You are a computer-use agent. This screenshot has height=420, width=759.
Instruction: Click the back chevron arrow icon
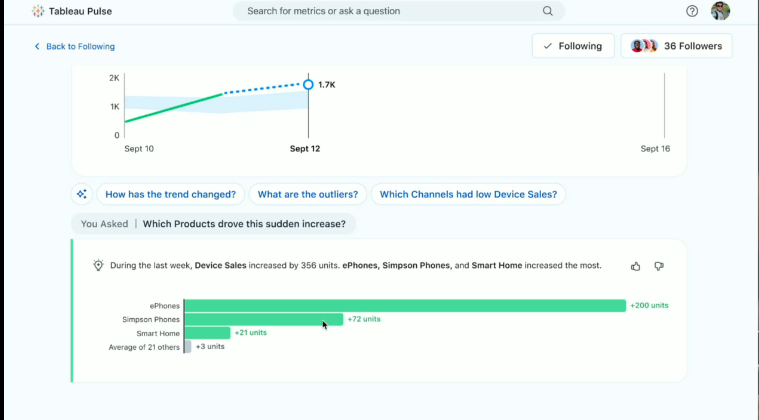click(x=37, y=46)
